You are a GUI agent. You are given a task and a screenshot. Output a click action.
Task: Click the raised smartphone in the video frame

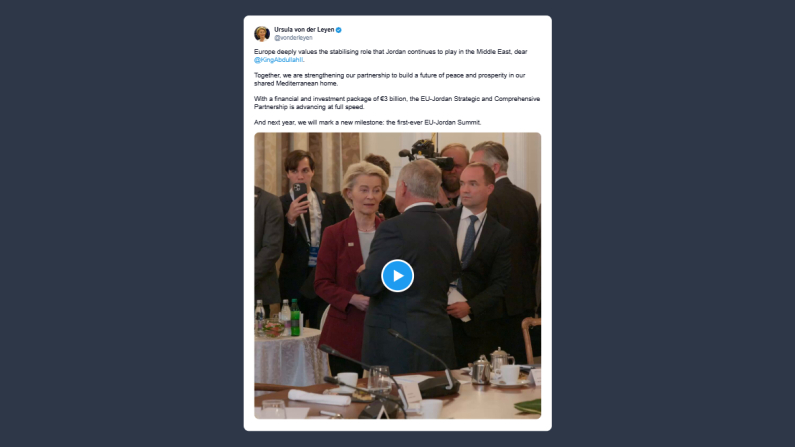[x=299, y=192]
